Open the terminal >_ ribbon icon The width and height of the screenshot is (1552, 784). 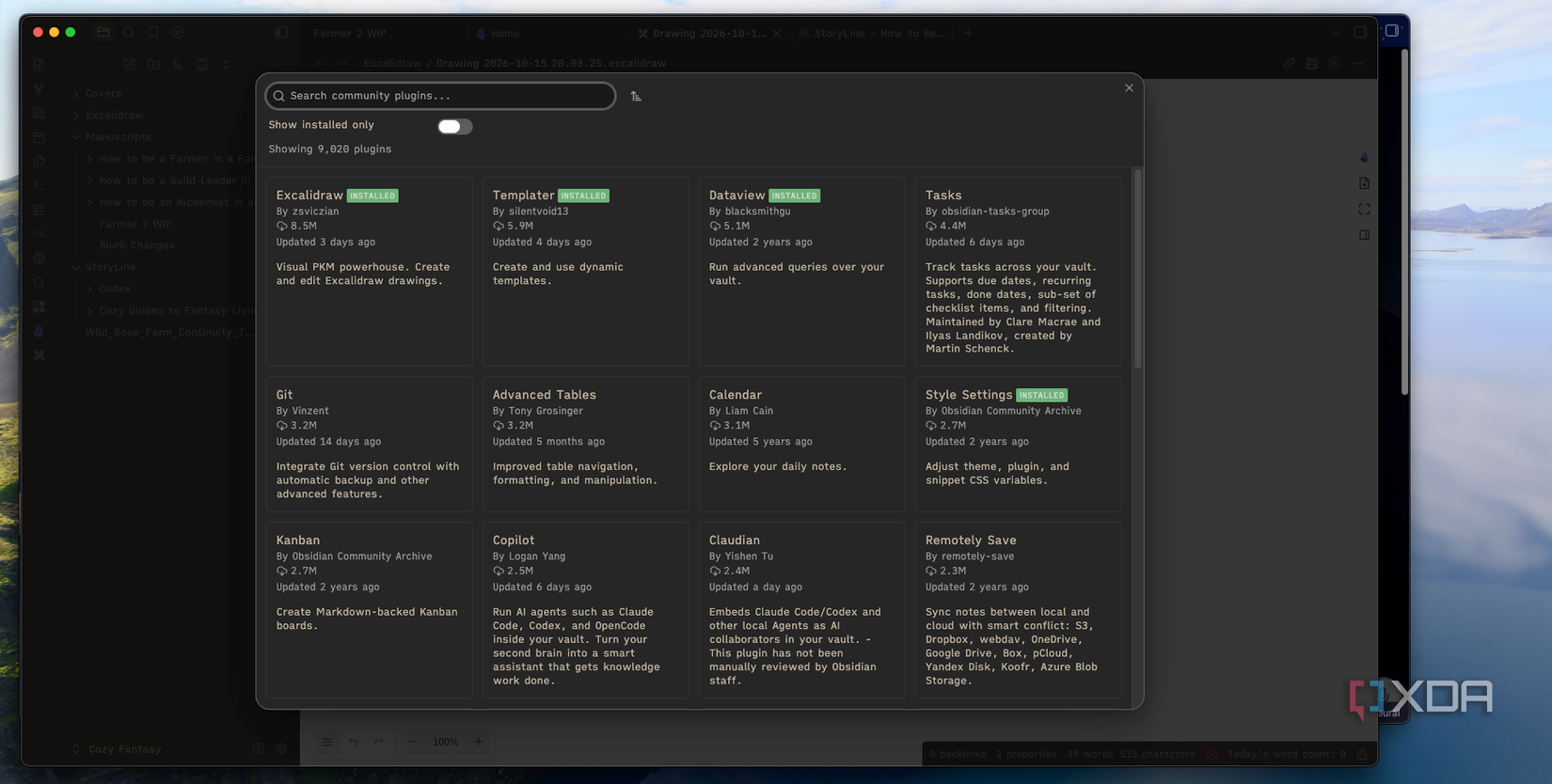(x=39, y=186)
